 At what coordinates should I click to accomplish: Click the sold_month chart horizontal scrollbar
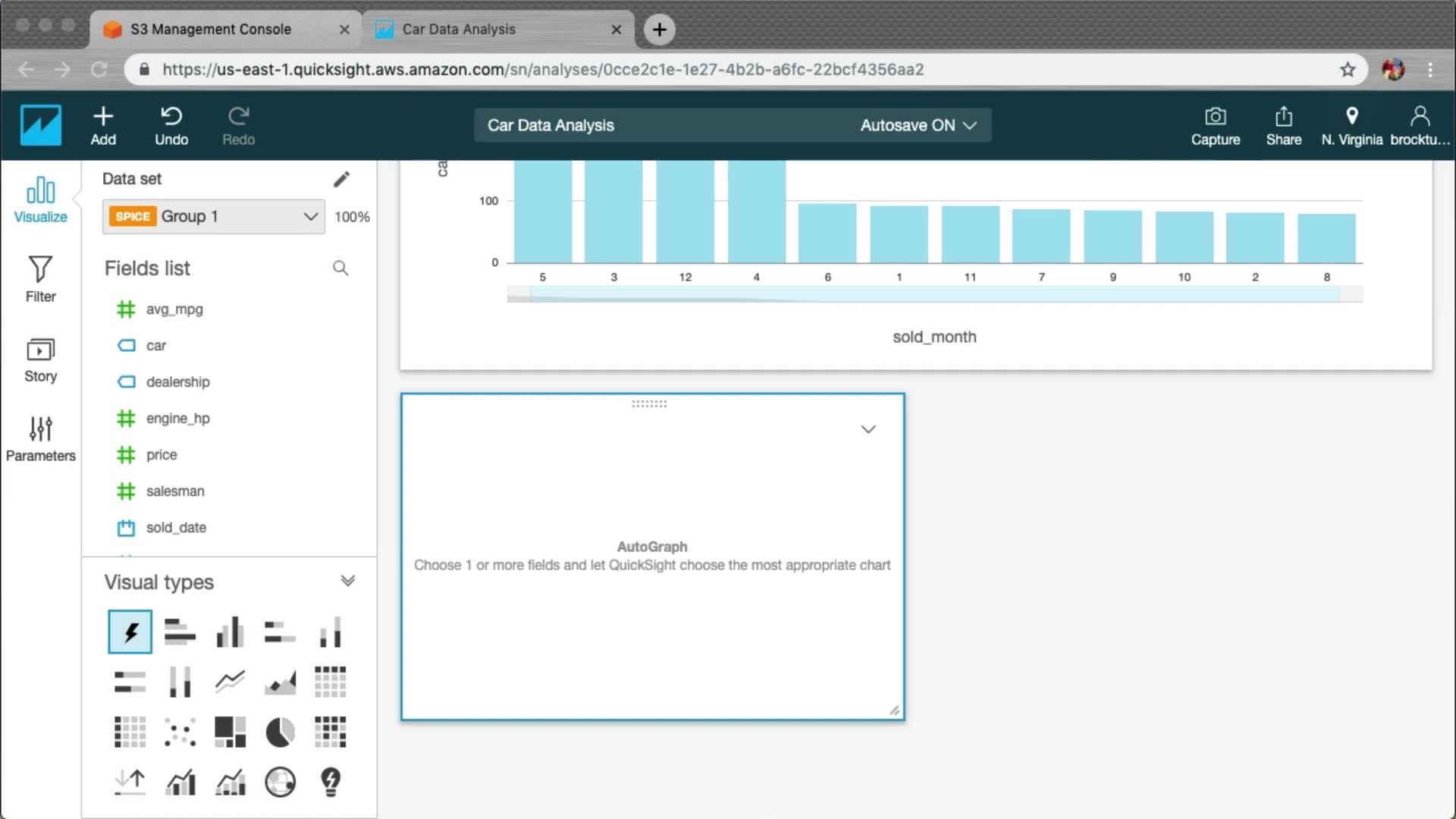934,294
